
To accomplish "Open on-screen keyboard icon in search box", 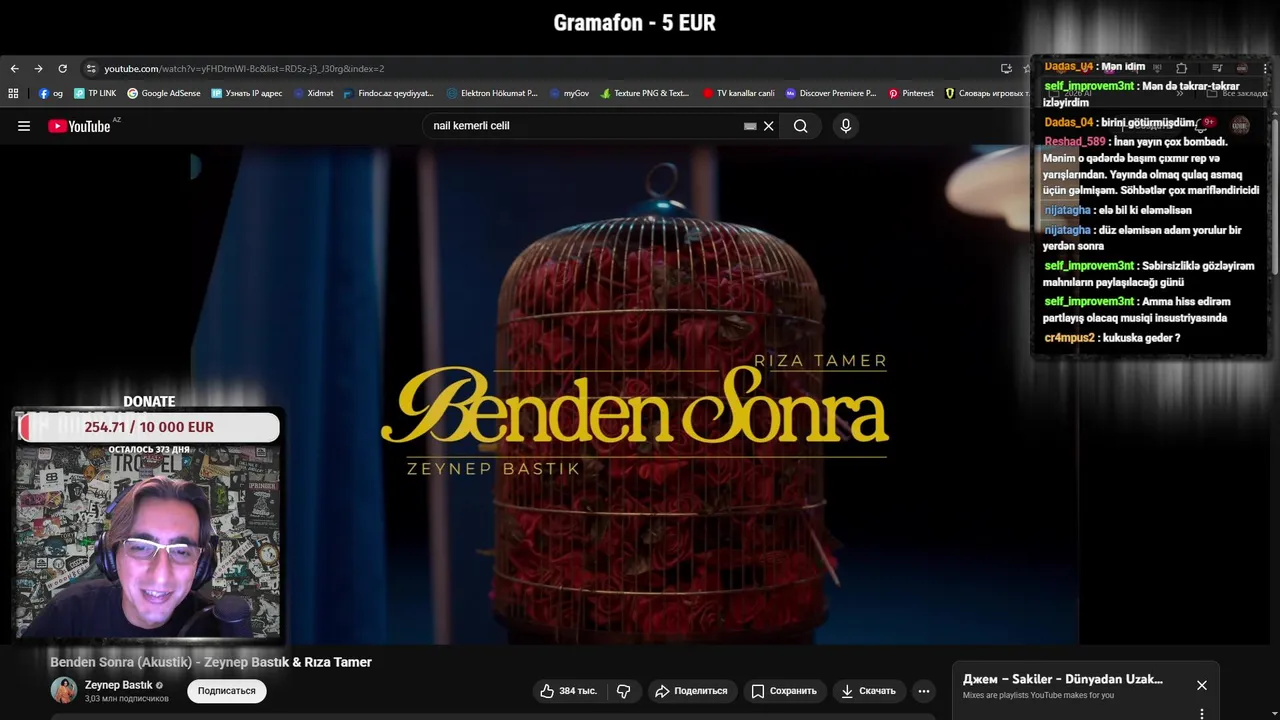I will [x=750, y=126].
